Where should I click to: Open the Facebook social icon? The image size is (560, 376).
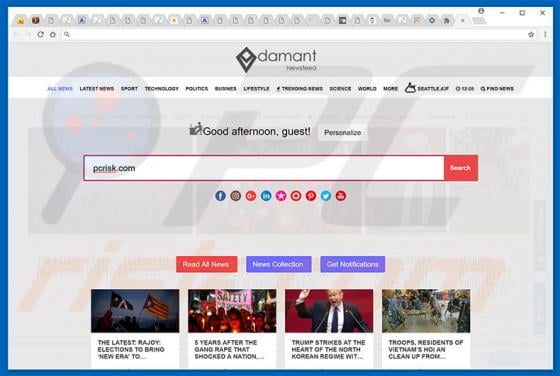(220, 196)
